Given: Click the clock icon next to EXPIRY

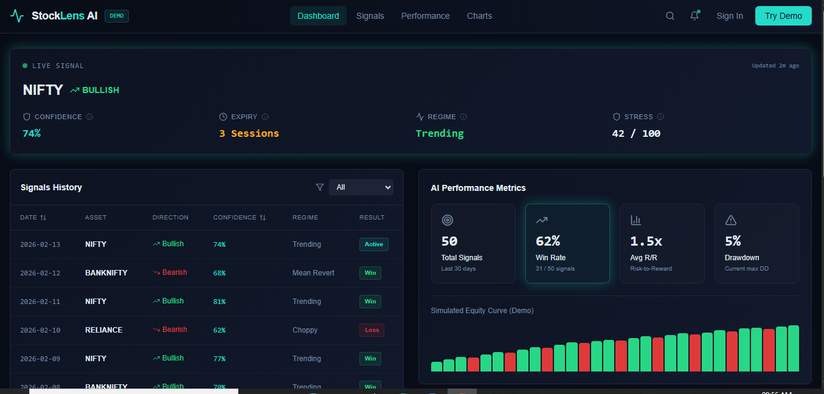Looking at the screenshot, I should (x=223, y=117).
